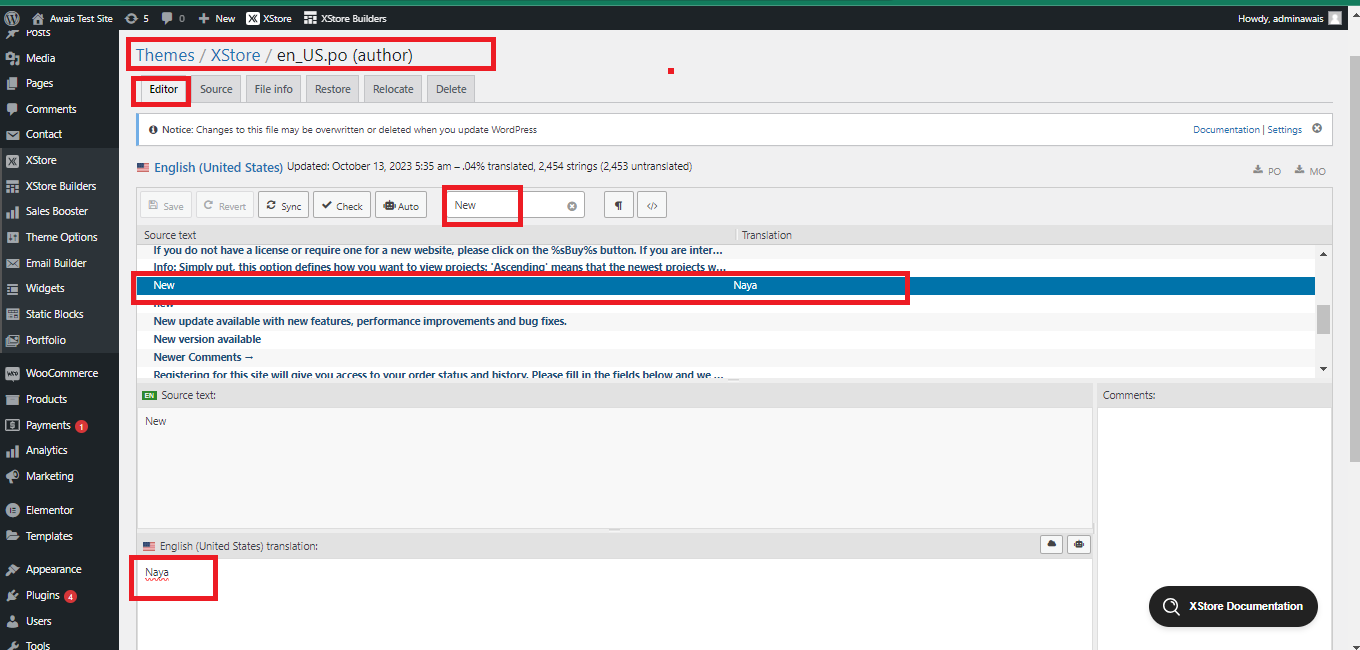The height and width of the screenshot is (650, 1360).
Task: Click the Sync button
Action: coord(283,205)
